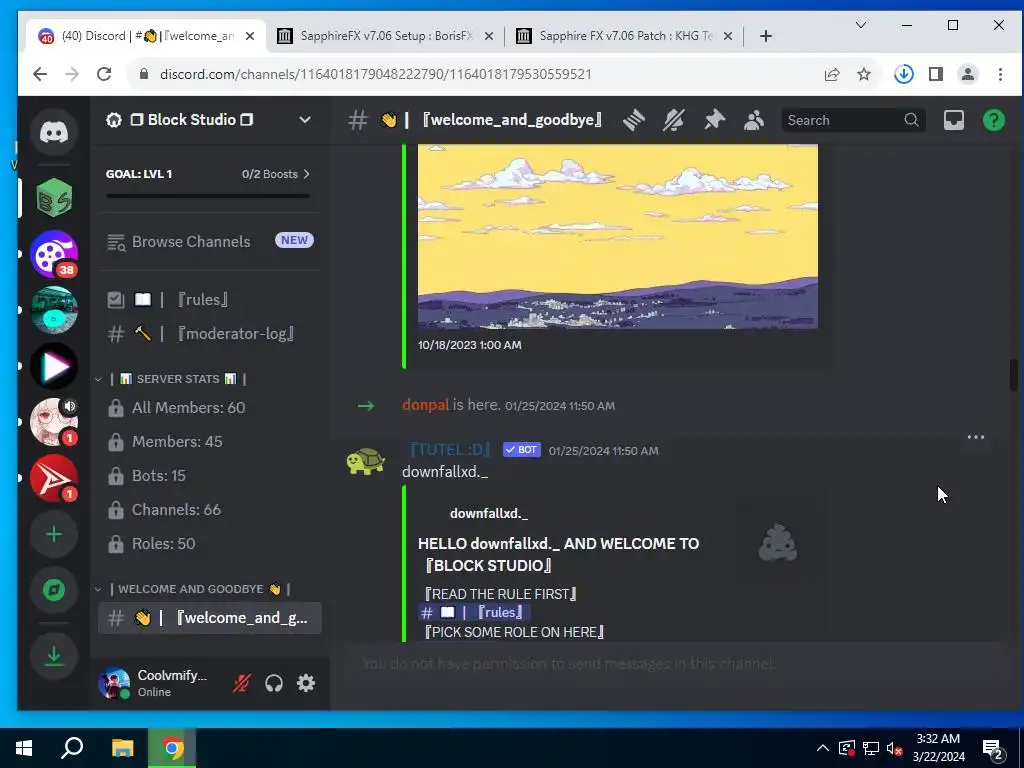1024x768 pixels.
Task: Open the anime avatar server icon
Action: [x=54, y=422]
